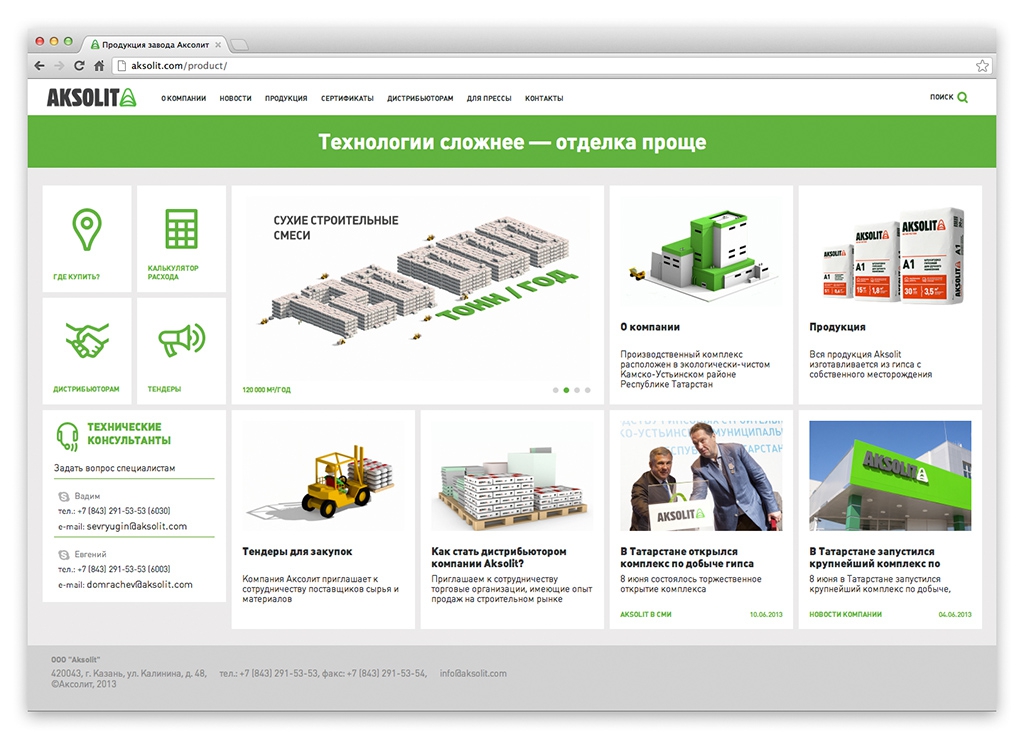Open the 'О компании' card heading
The image size is (1024, 747).
tap(650, 327)
